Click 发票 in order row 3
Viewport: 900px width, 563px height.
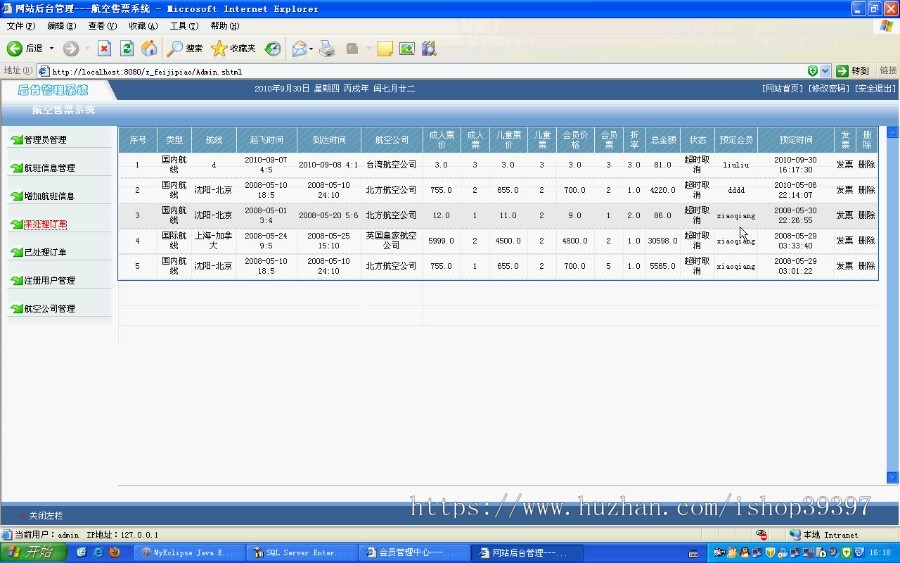[844, 215]
